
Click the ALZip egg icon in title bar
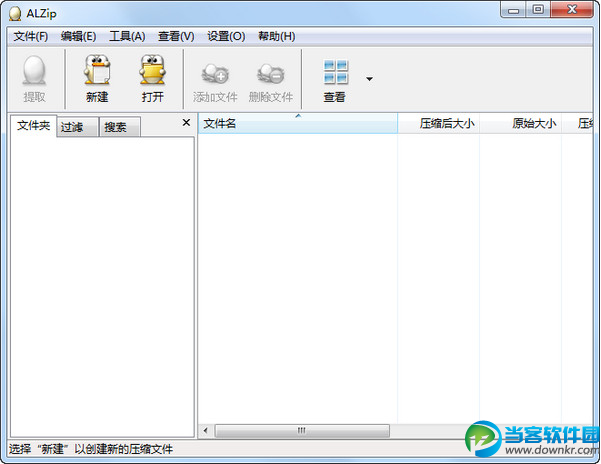click(15, 14)
